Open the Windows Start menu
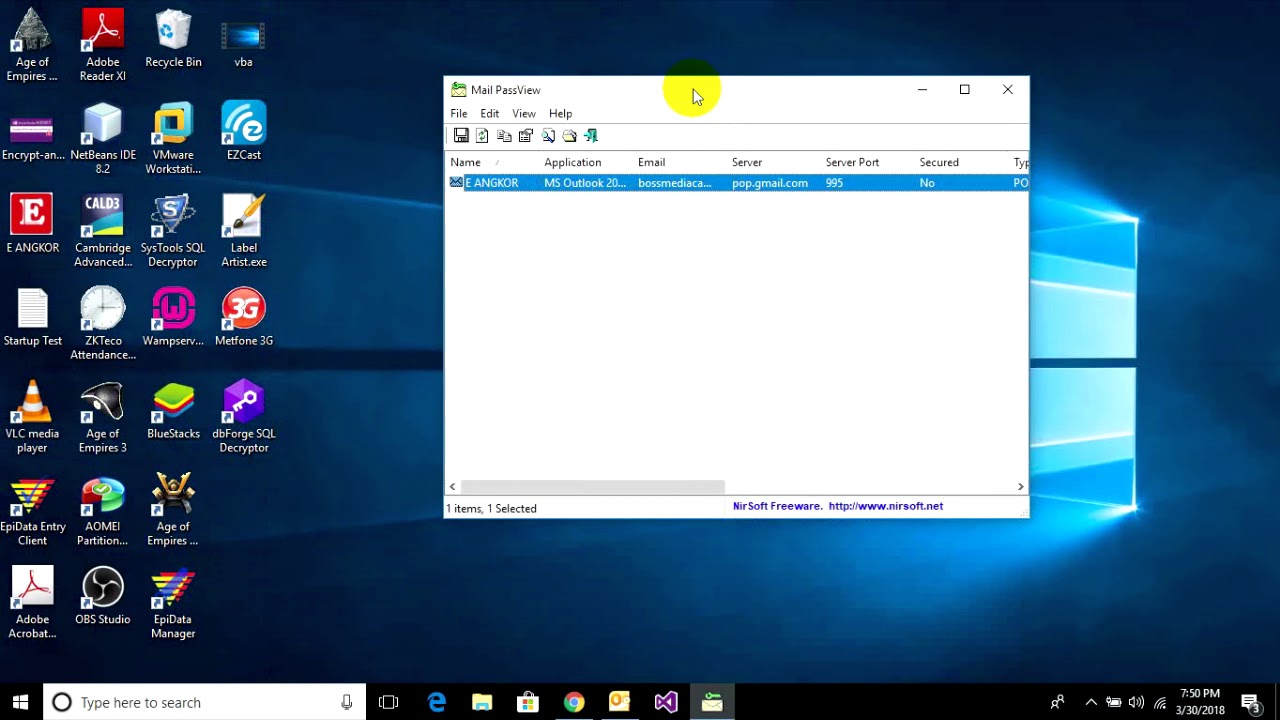 [x=21, y=702]
